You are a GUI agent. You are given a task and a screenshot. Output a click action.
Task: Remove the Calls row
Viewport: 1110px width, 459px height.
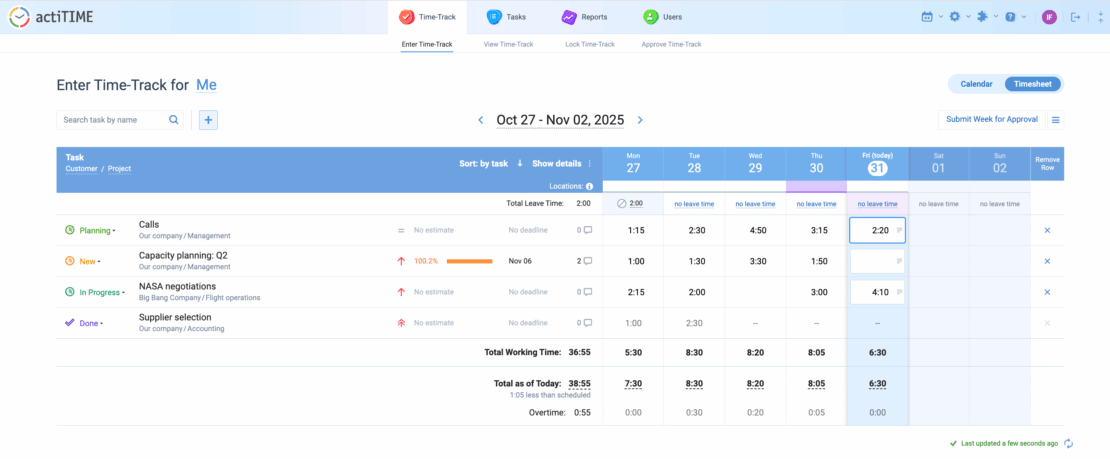point(1047,230)
